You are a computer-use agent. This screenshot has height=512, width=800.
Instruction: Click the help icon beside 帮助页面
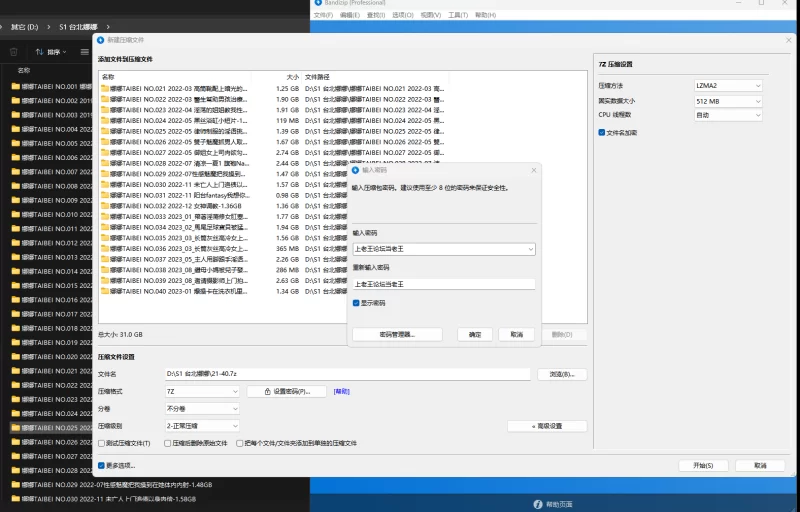click(538, 504)
